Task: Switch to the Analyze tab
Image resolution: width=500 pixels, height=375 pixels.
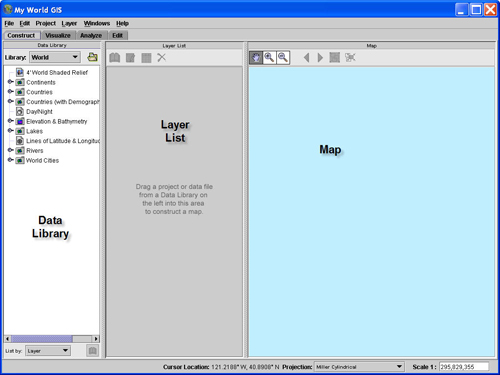Action: click(x=91, y=35)
